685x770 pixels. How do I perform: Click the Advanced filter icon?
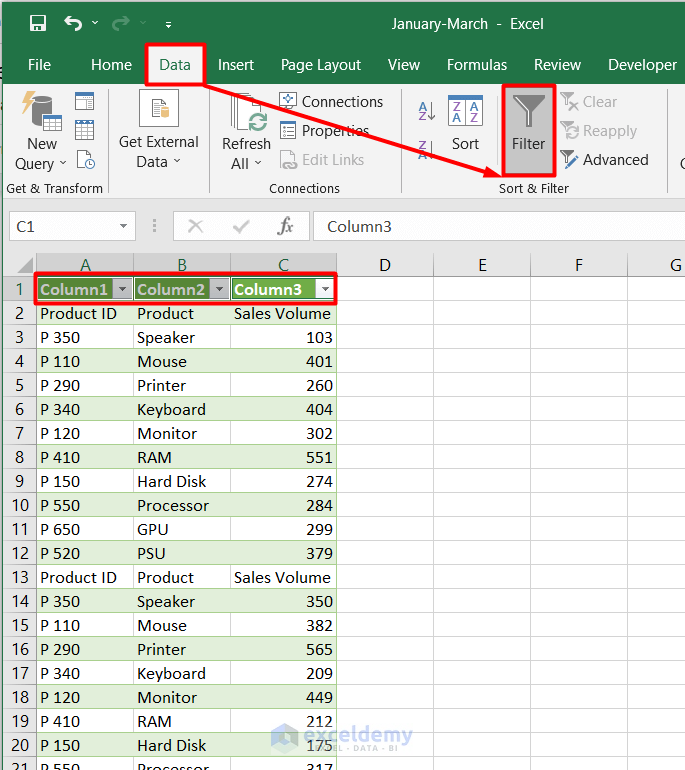point(570,160)
